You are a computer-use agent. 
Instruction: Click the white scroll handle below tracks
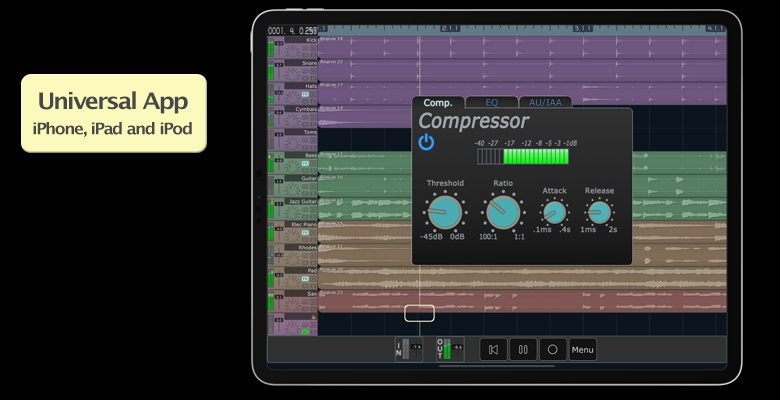pyautogui.click(x=420, y=313)
